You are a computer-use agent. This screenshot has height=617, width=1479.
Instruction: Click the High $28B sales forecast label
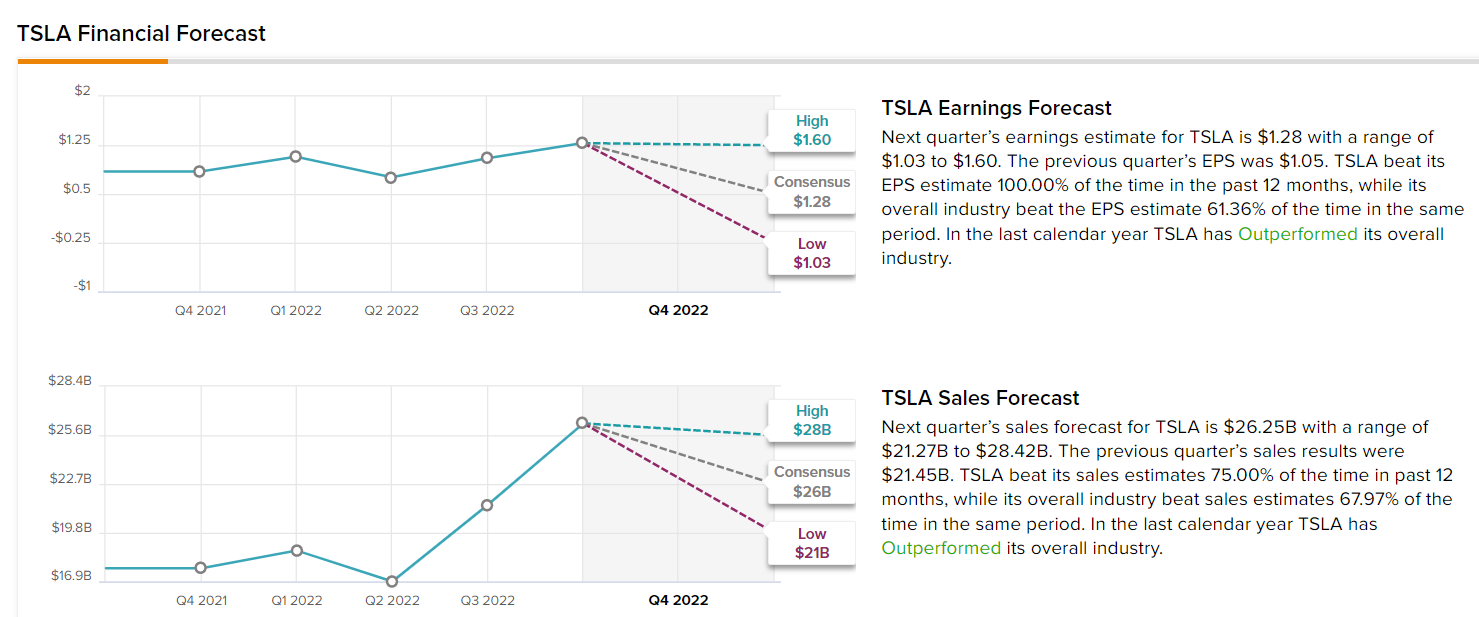[x=812, y=421]
